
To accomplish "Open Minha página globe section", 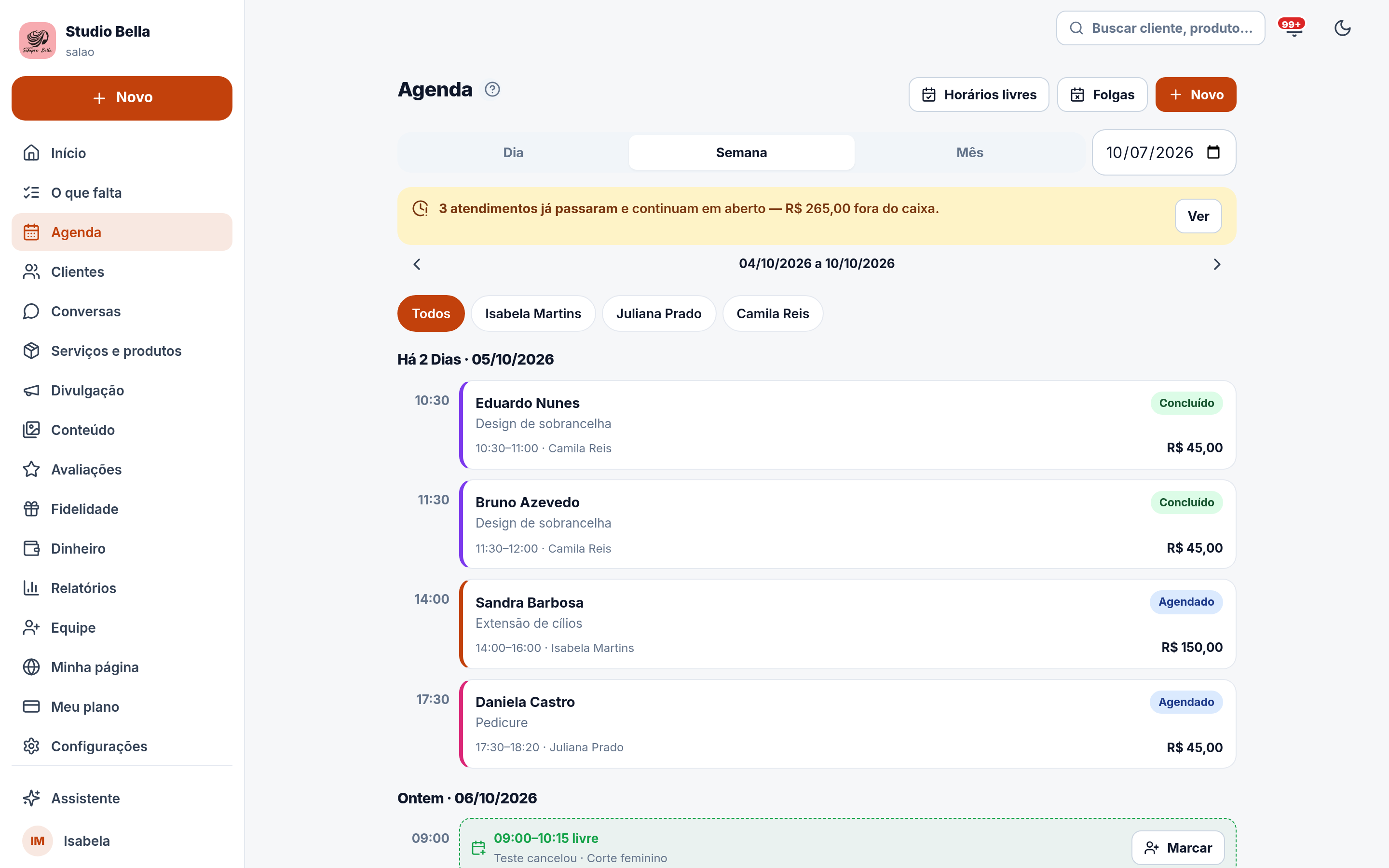I will click(122, 667).
